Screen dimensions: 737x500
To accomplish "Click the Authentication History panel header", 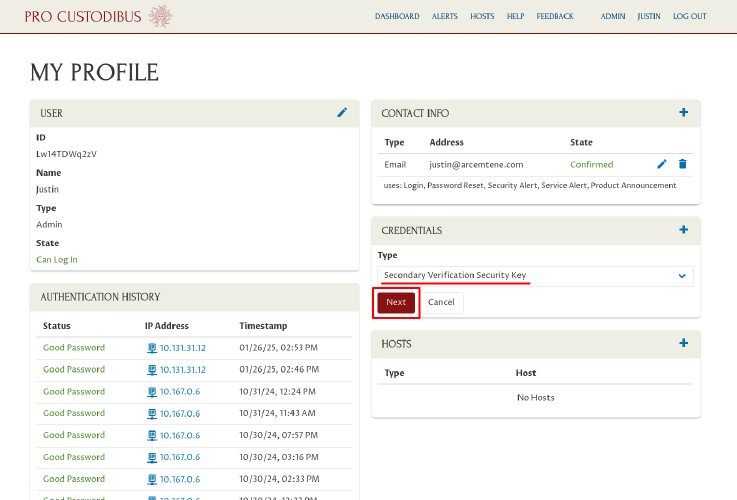I will point(194,297).
